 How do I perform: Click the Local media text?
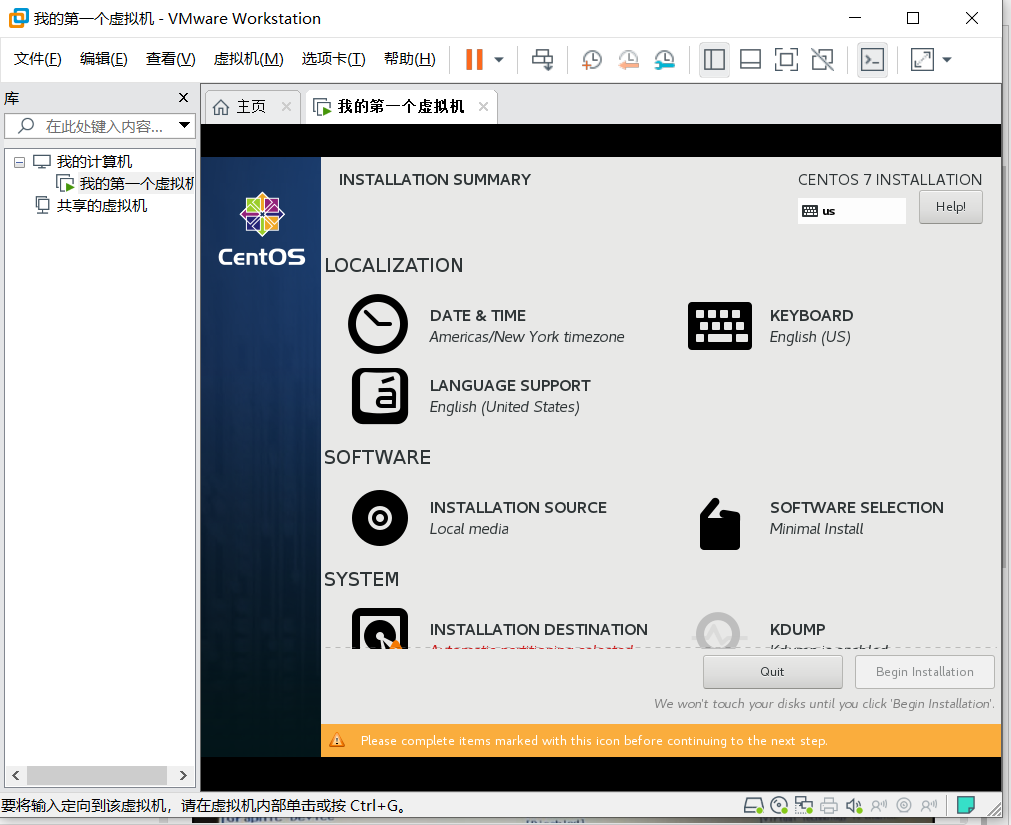coord(469,529)
